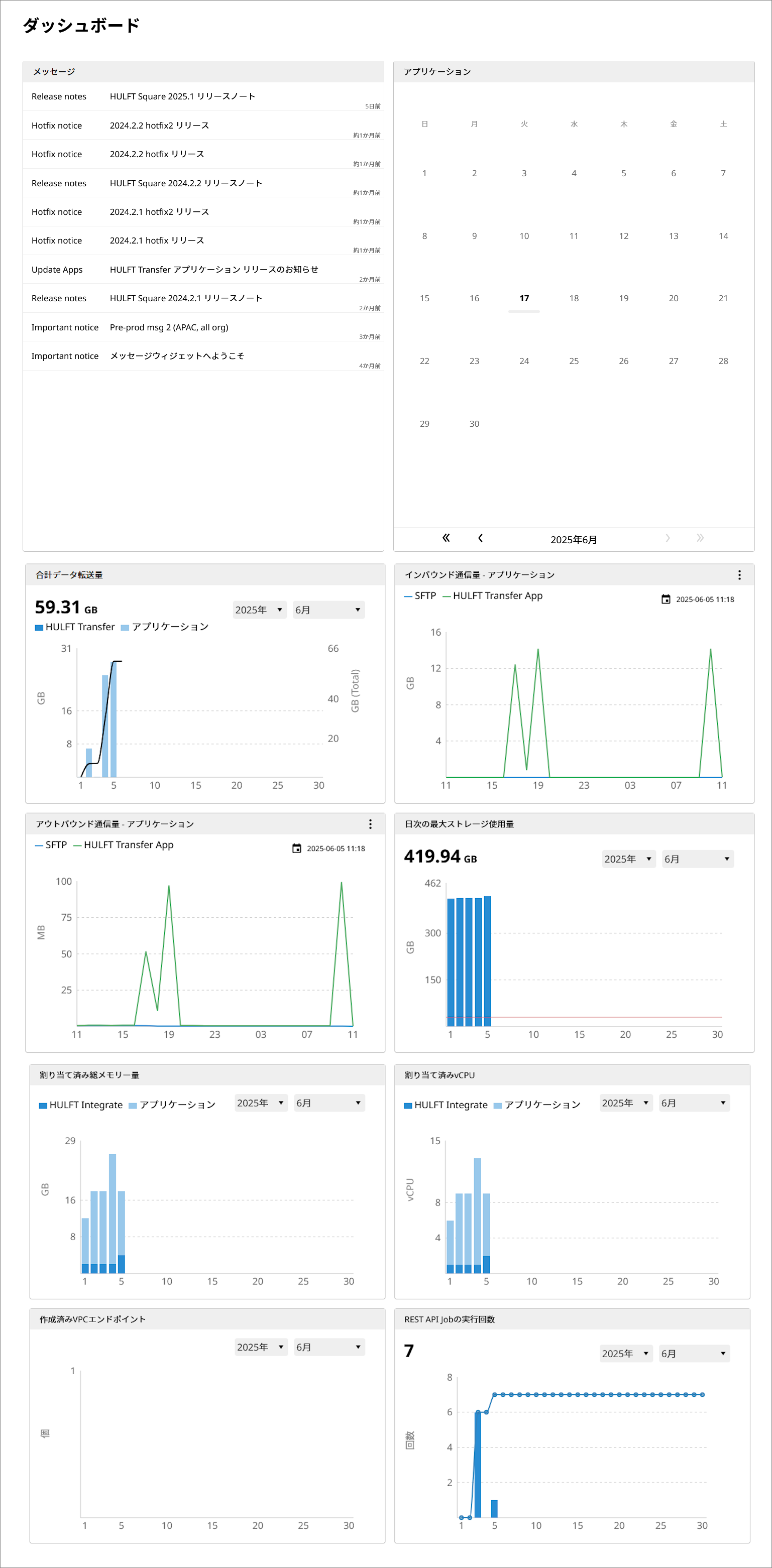Image resolution: width=772 pixels, height=1568 pixels.
Task: Open HULFT Square 2025.1 release notes message
Action: point(182,96)
